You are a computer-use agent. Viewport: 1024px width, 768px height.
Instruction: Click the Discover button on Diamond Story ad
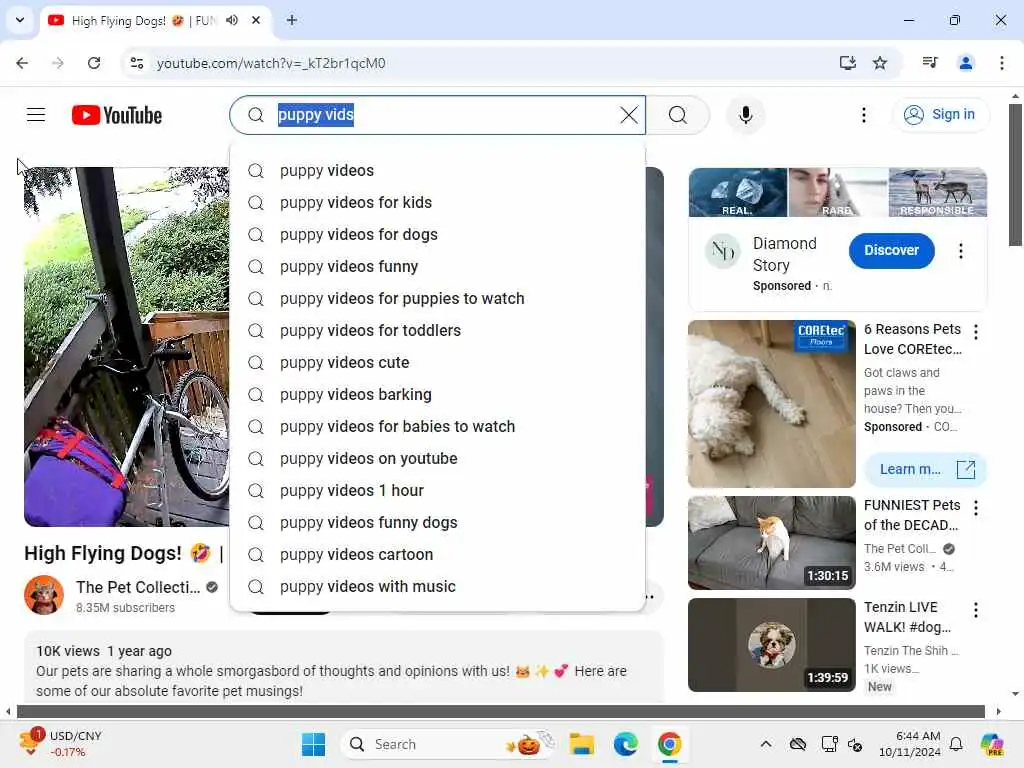891,250
